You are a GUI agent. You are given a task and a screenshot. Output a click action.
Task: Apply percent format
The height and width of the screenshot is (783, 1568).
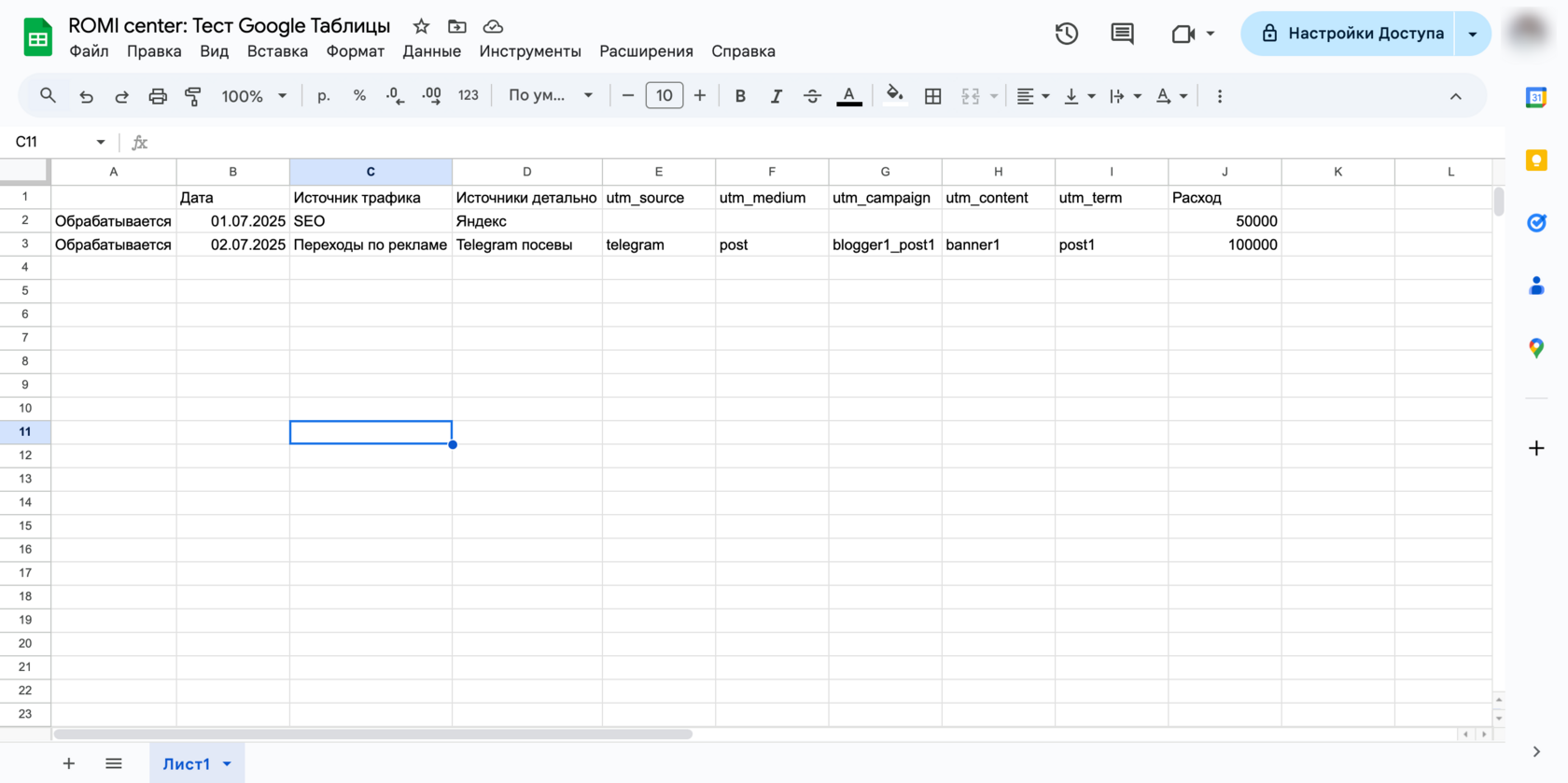pos(359,95)
